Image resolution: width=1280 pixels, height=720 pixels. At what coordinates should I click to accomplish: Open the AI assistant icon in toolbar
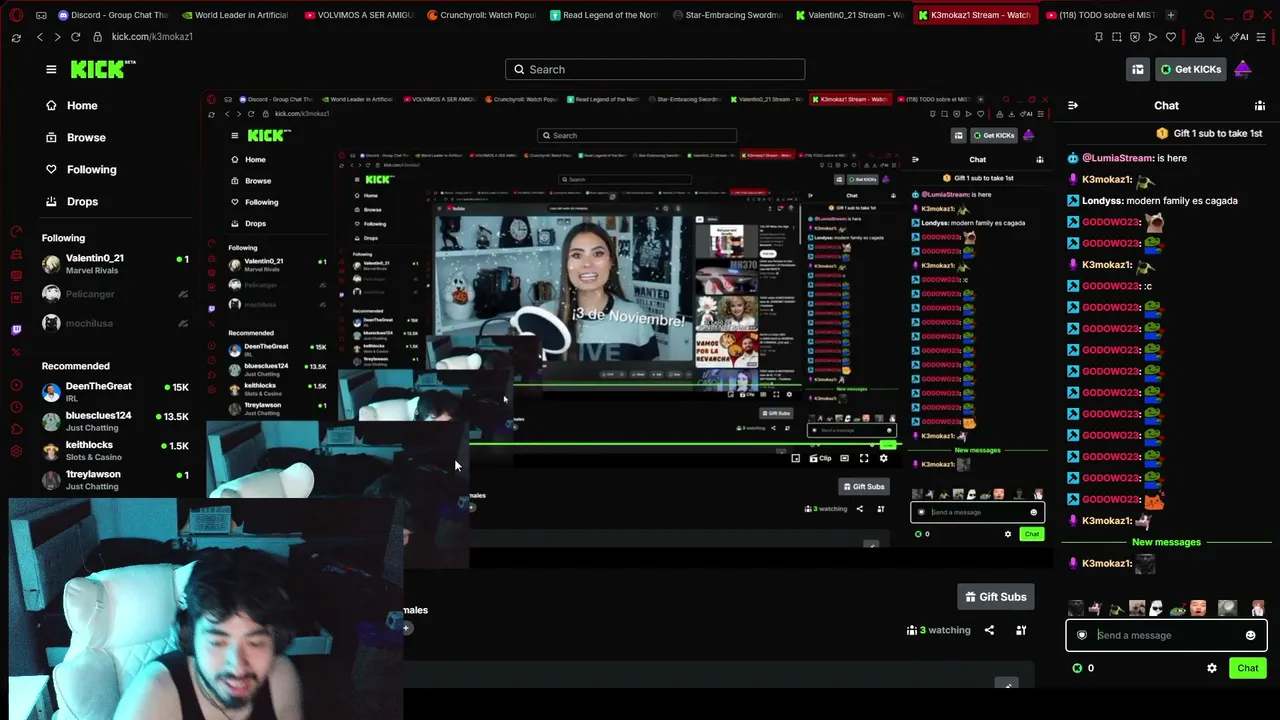point(1240,37)
